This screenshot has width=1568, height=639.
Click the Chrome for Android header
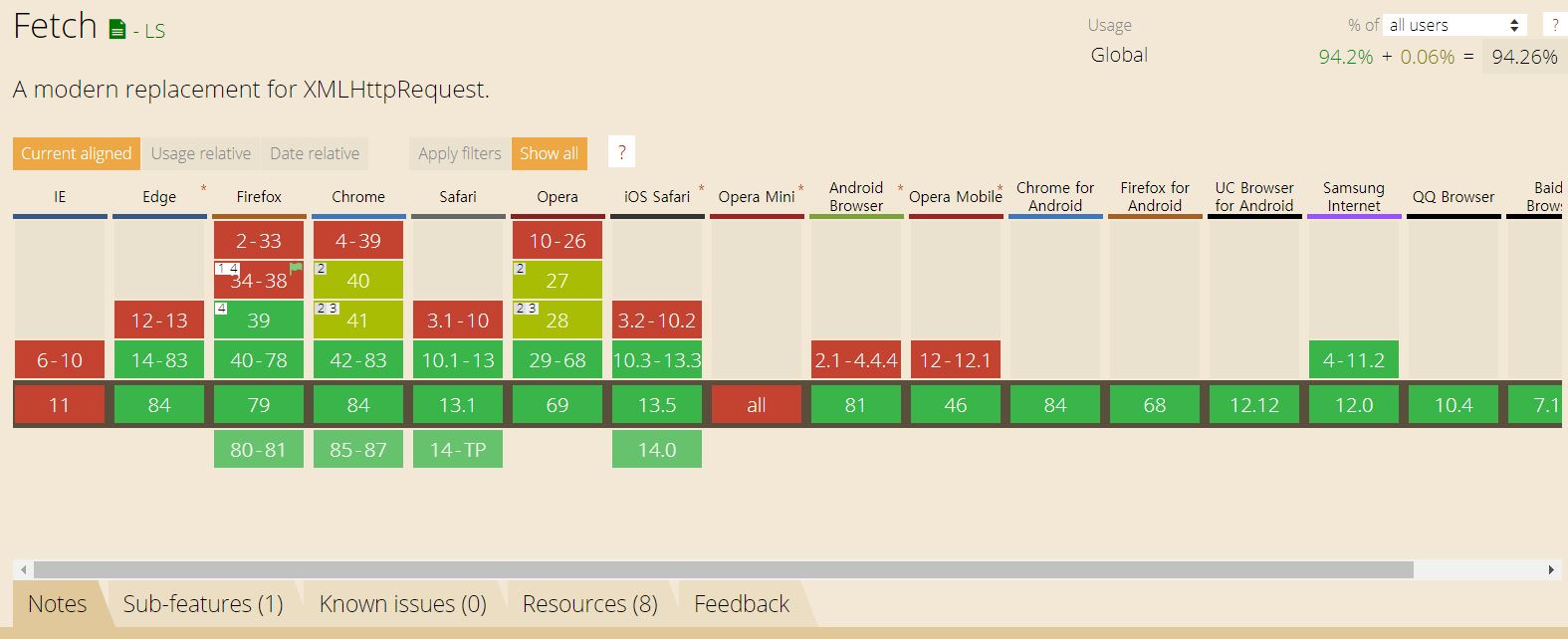click(x=1055, y=197)
